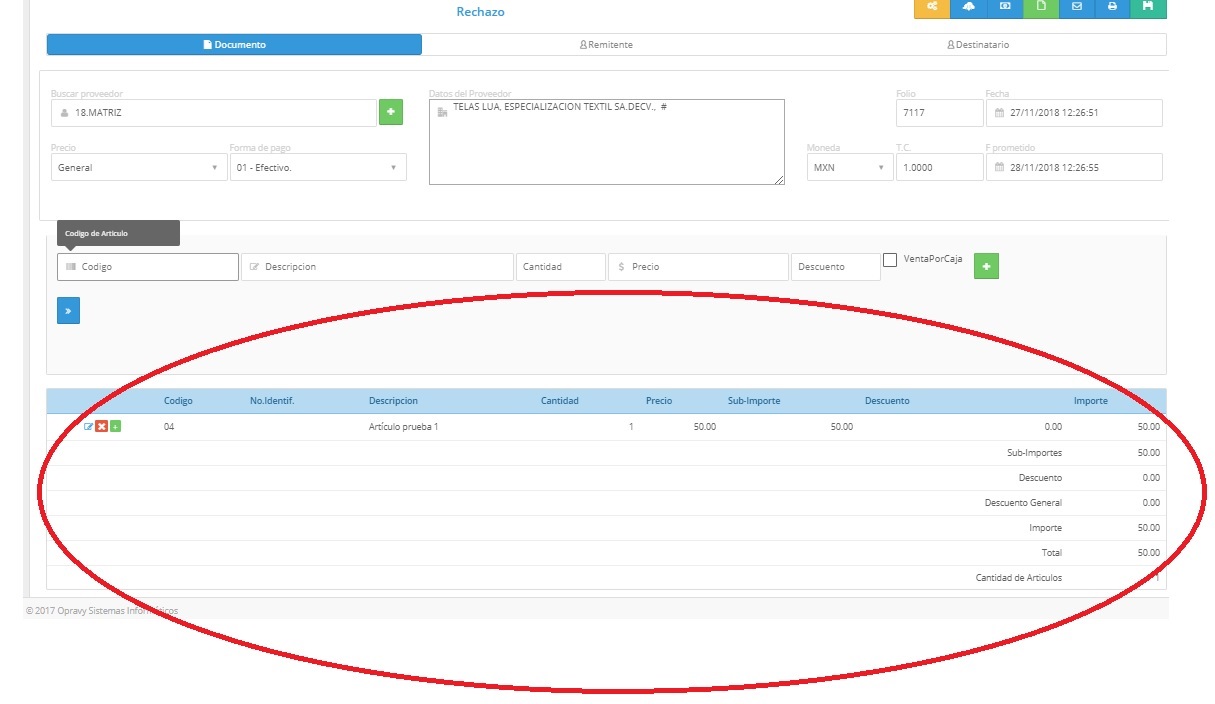
Task: Save the document with floppy disk icon
Action: [x=1148, y=8]
